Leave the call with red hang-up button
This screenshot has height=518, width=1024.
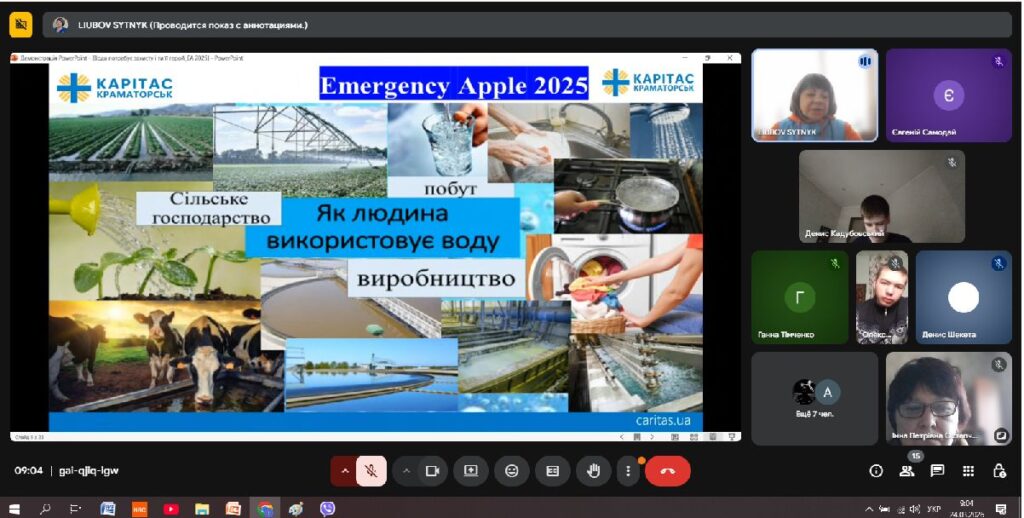pos(667,471)
